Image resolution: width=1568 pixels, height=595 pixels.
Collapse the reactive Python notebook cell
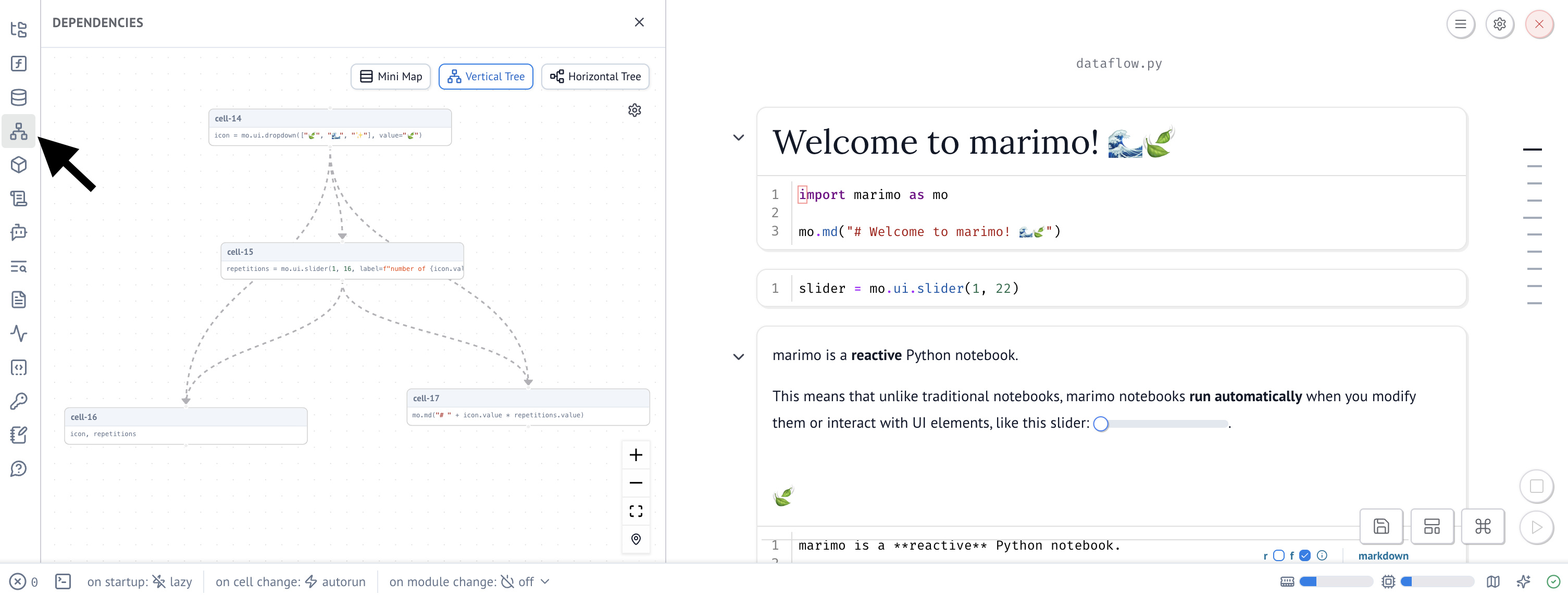click(738, 357)
